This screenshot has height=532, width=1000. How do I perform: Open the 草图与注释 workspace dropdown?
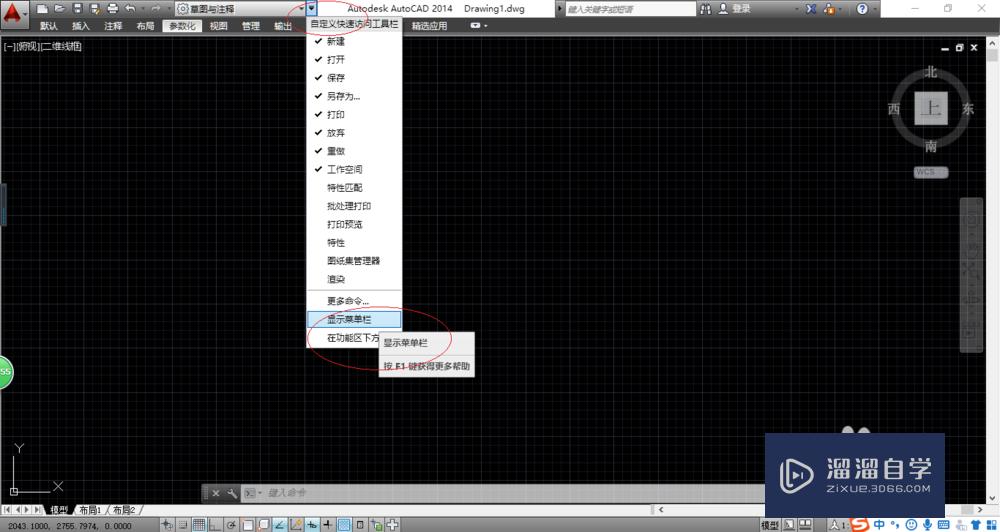coord(240,9)
